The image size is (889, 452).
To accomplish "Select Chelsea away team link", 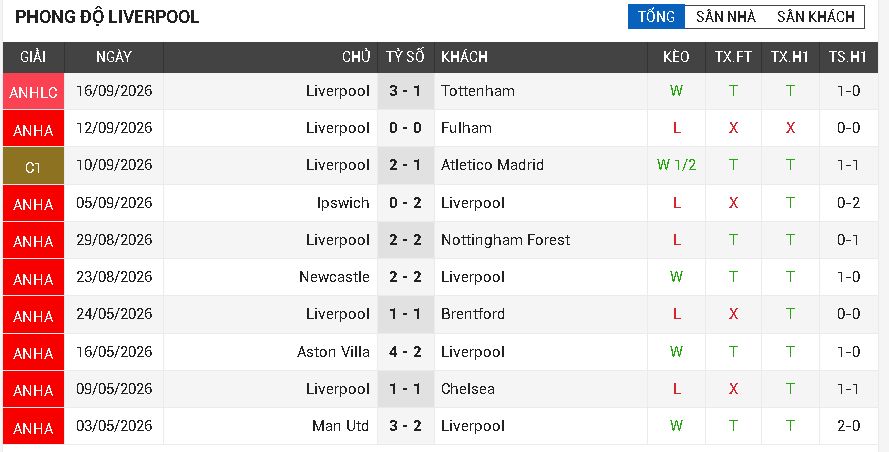I will pyautogui.click(x=468, y=389).
